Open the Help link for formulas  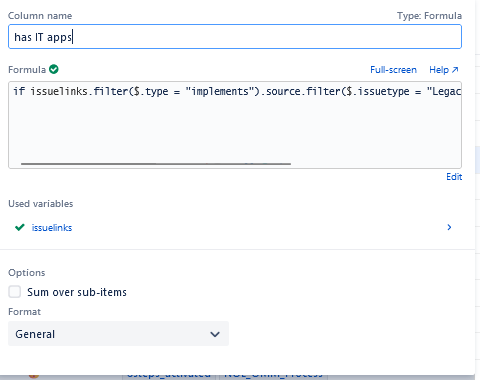tap(444, 70)
